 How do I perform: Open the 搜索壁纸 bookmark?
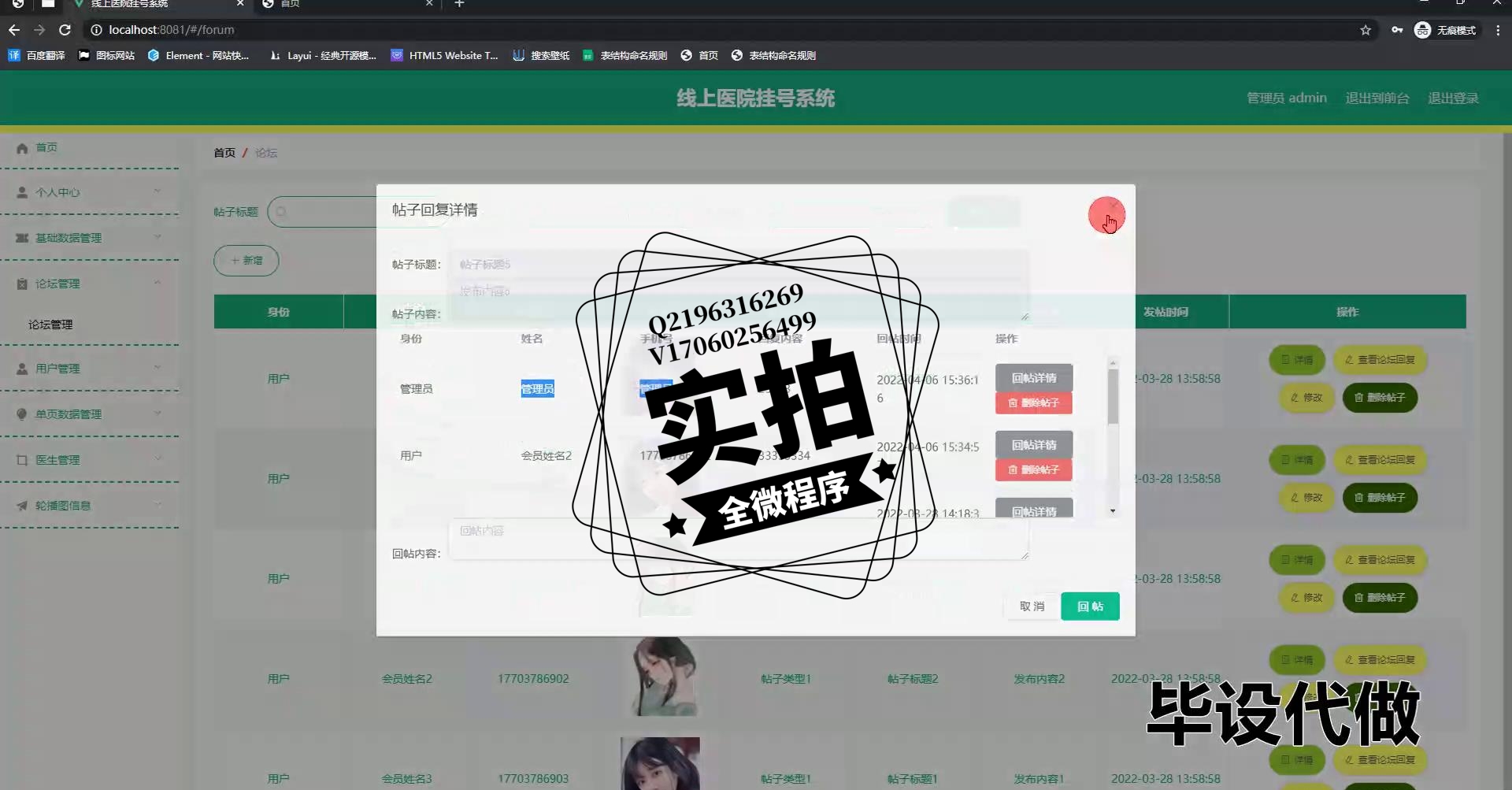(x=541, y=56)
